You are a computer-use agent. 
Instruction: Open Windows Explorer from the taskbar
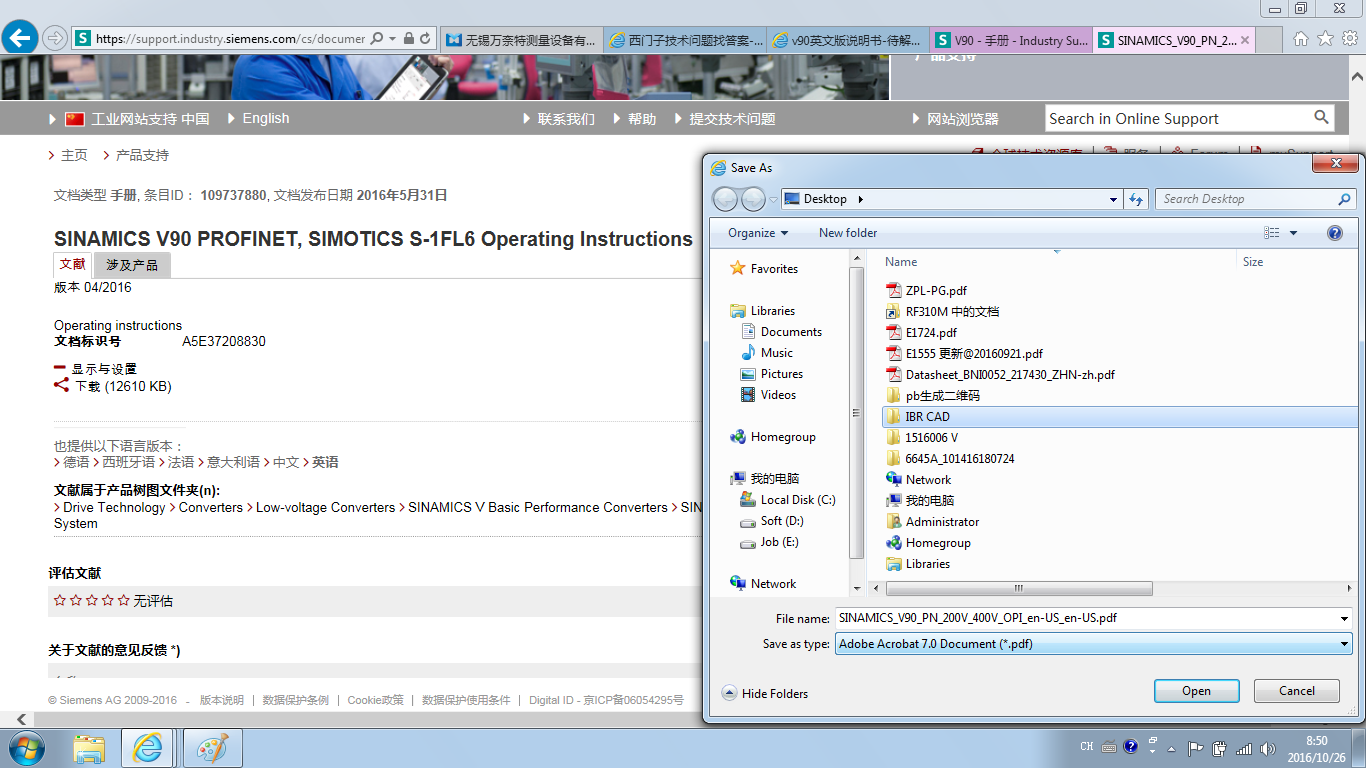89,748
